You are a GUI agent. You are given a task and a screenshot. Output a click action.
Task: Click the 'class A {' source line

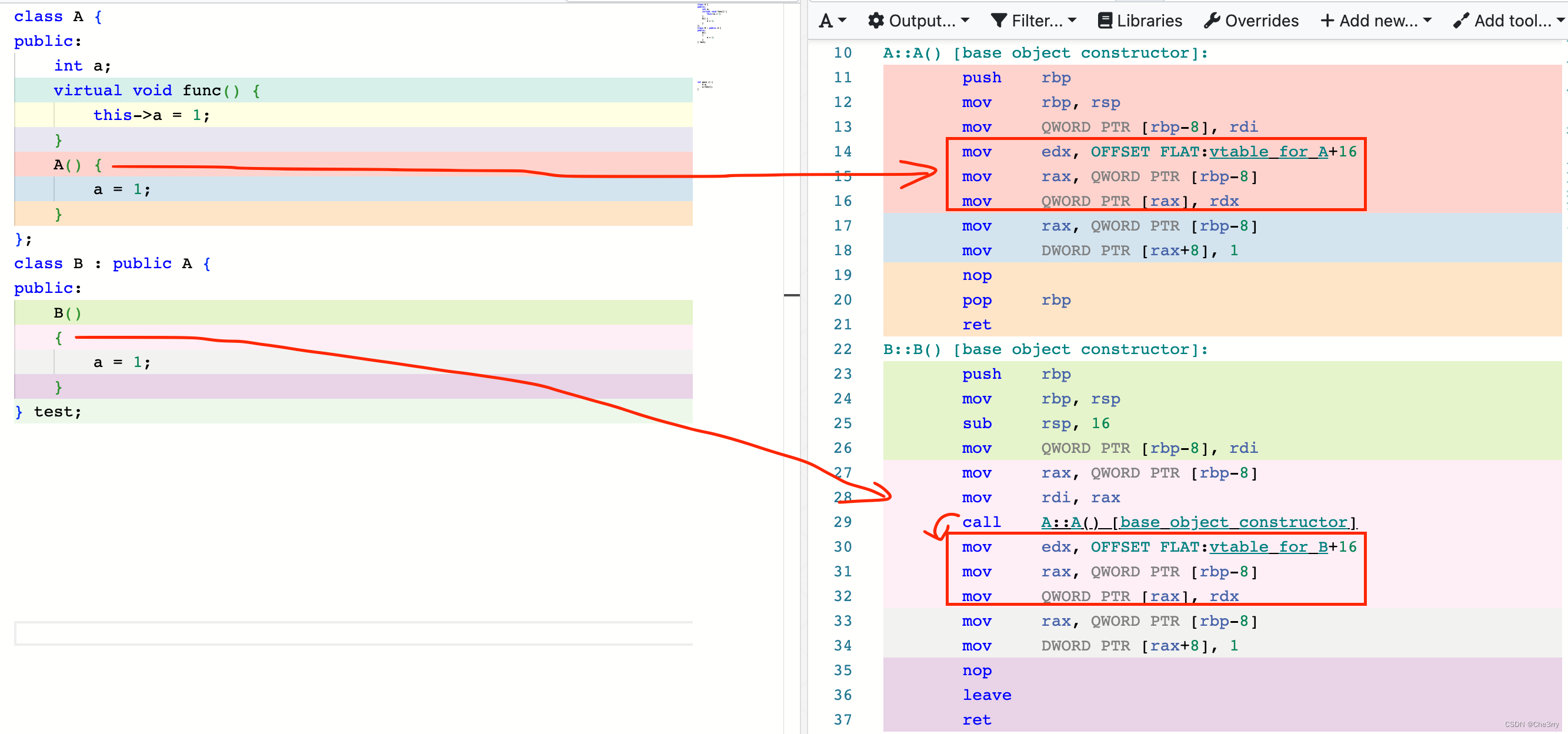point(58,16)
